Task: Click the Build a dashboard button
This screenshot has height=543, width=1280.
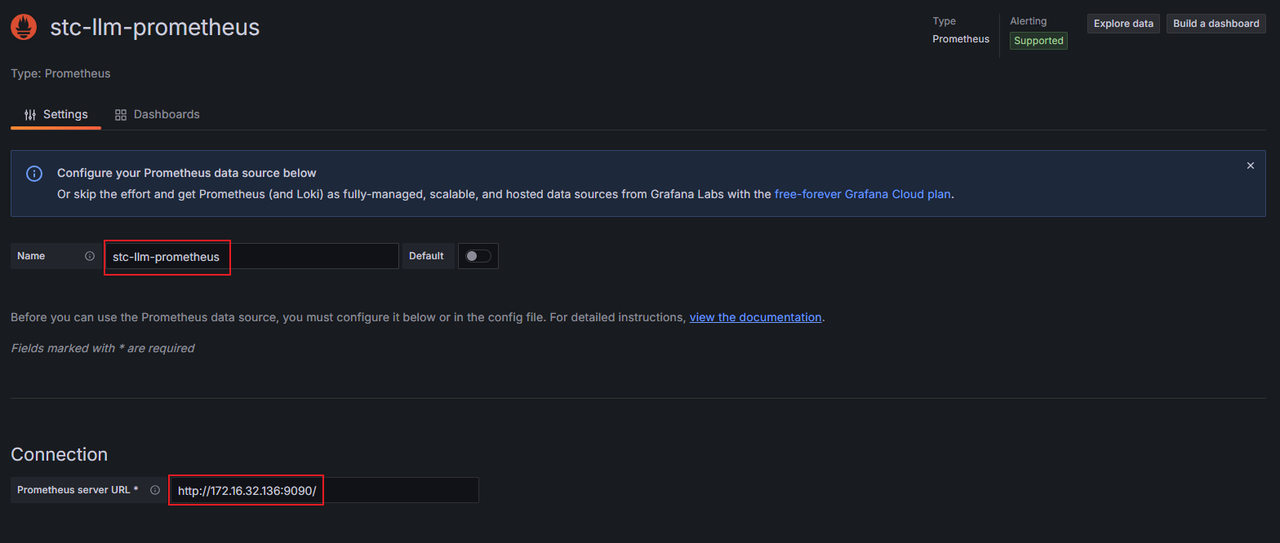Action: 1216,23
